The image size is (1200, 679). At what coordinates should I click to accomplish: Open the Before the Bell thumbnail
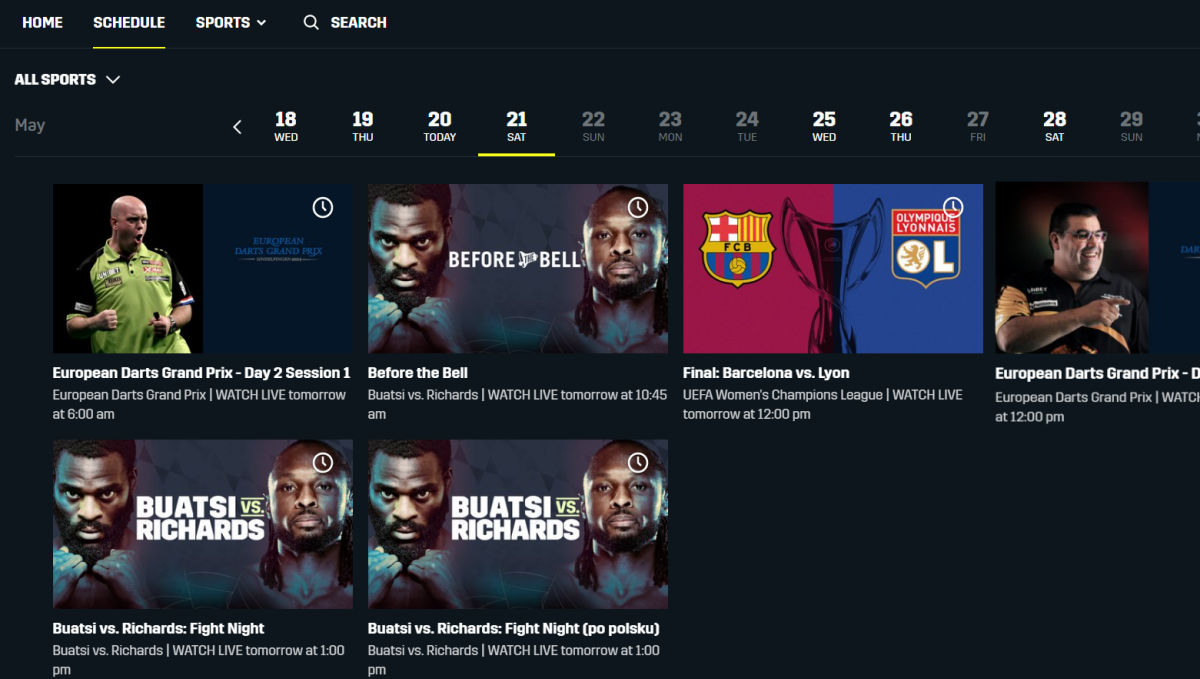tap(518, 268)
